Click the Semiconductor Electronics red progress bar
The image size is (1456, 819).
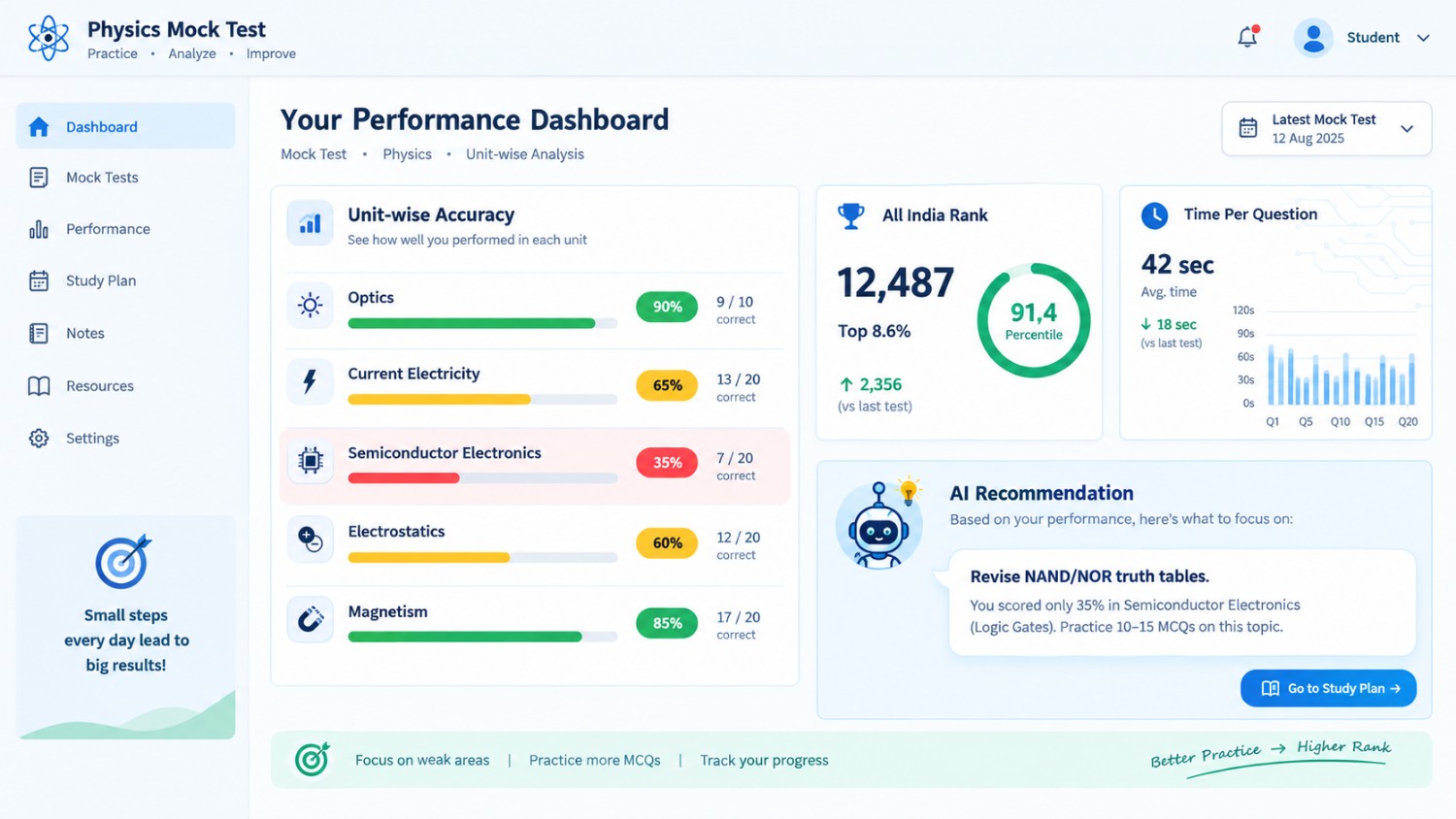point(403,477)
